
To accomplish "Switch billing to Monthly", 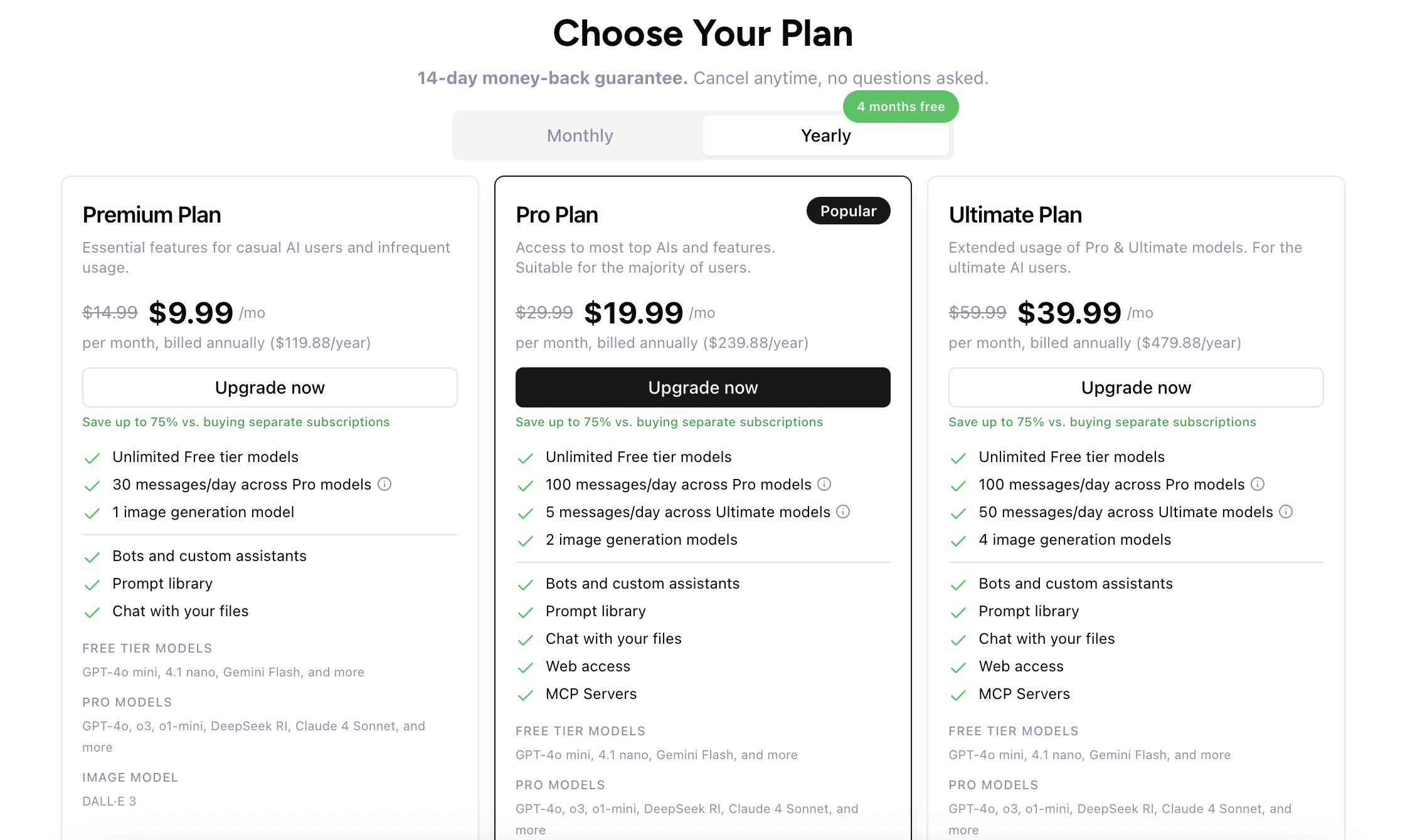I will [x=580, y=135].
